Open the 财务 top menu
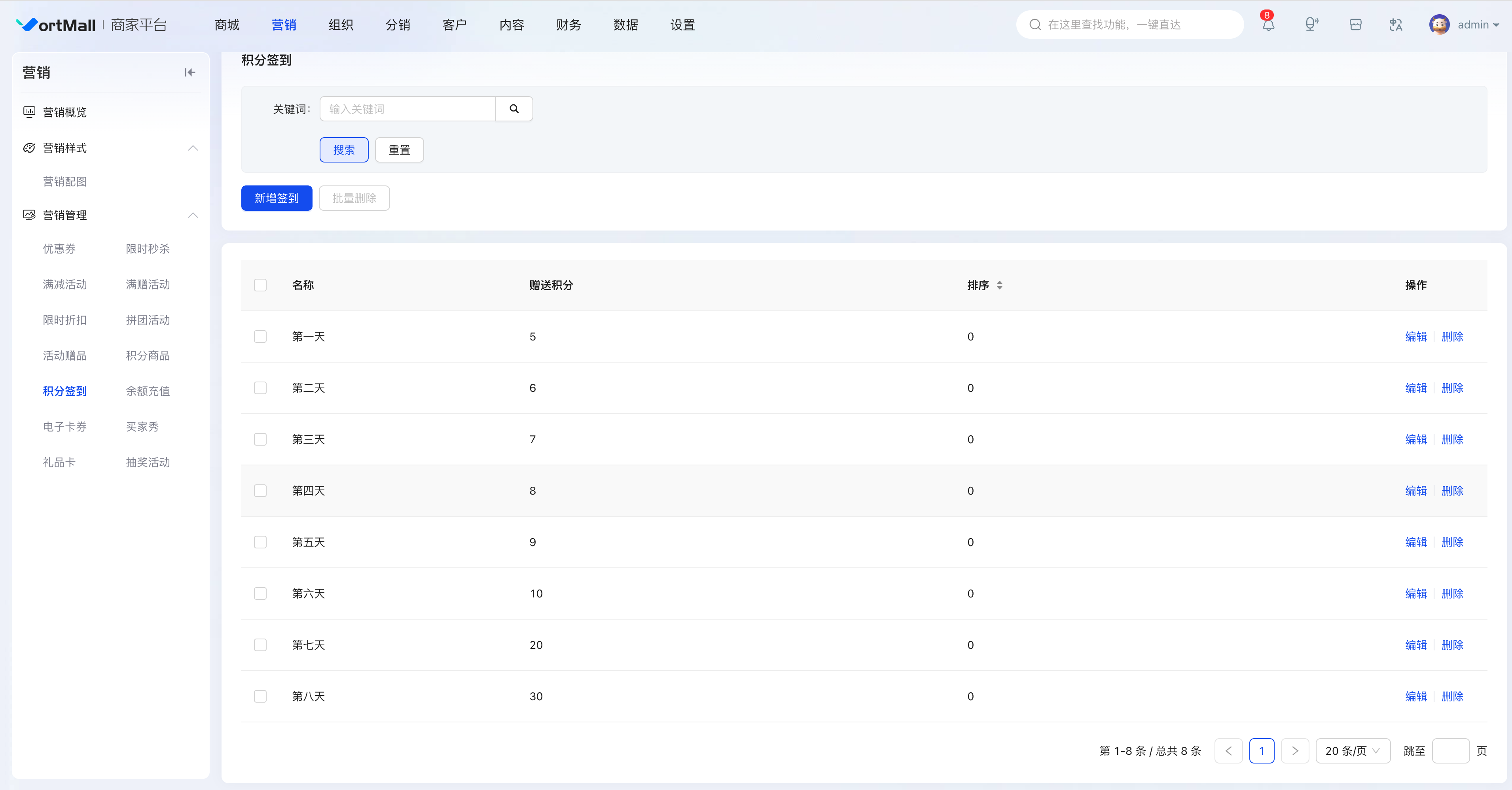This screenshot has width=1512, height=790. [568, 25]
